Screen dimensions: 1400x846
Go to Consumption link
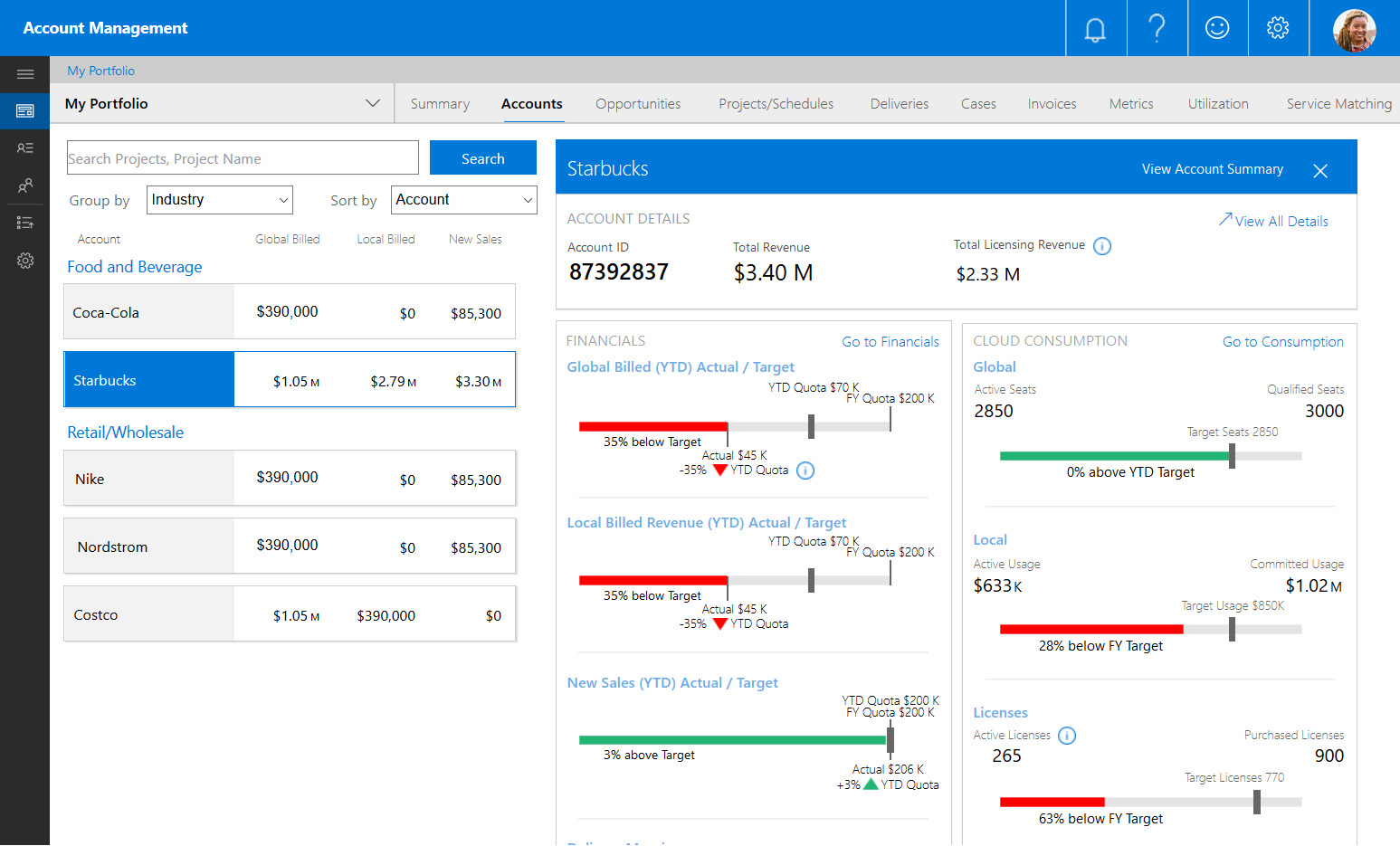tap(1283, 342)
